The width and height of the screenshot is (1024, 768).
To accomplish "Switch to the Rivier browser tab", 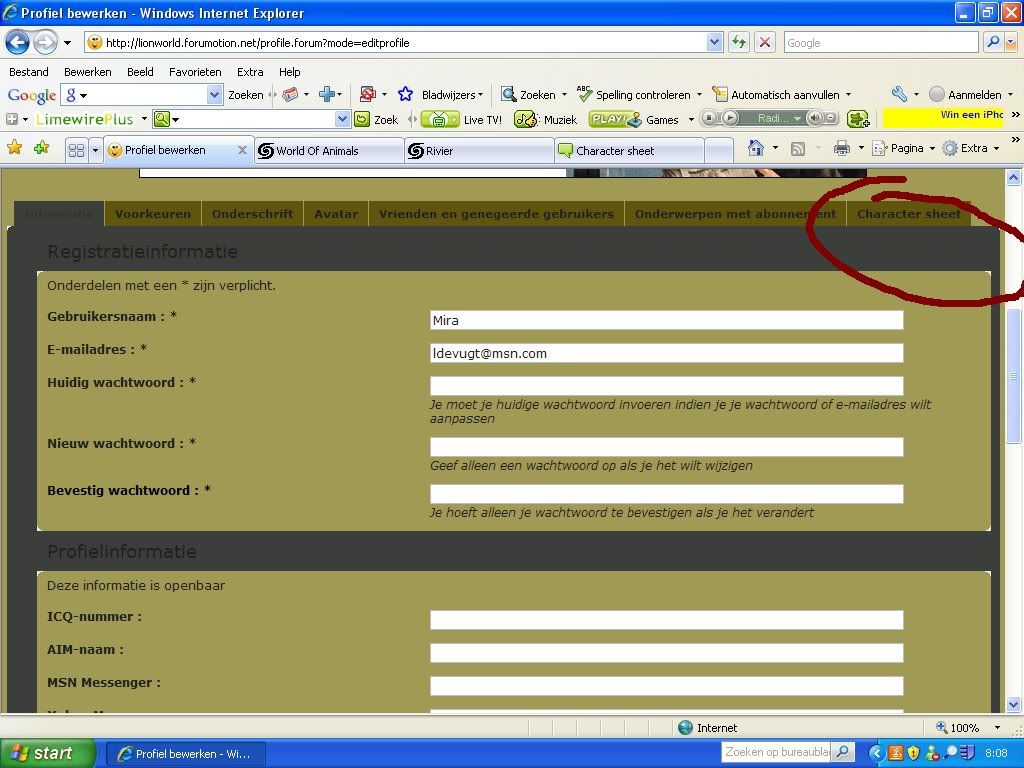I will 479,151.
